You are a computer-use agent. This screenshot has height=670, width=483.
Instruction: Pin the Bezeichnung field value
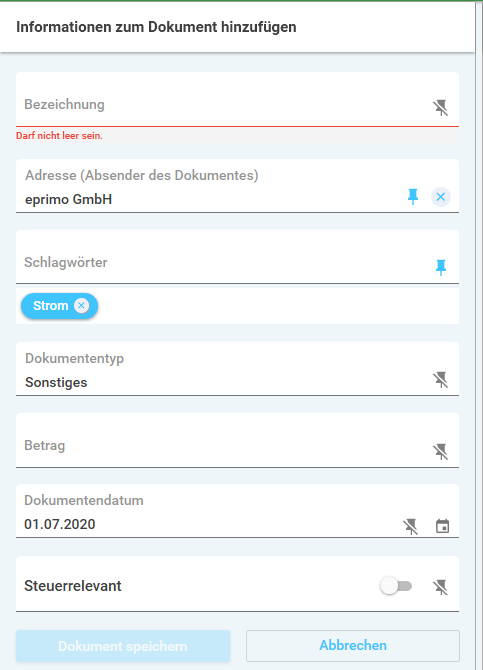coord(440,108)
